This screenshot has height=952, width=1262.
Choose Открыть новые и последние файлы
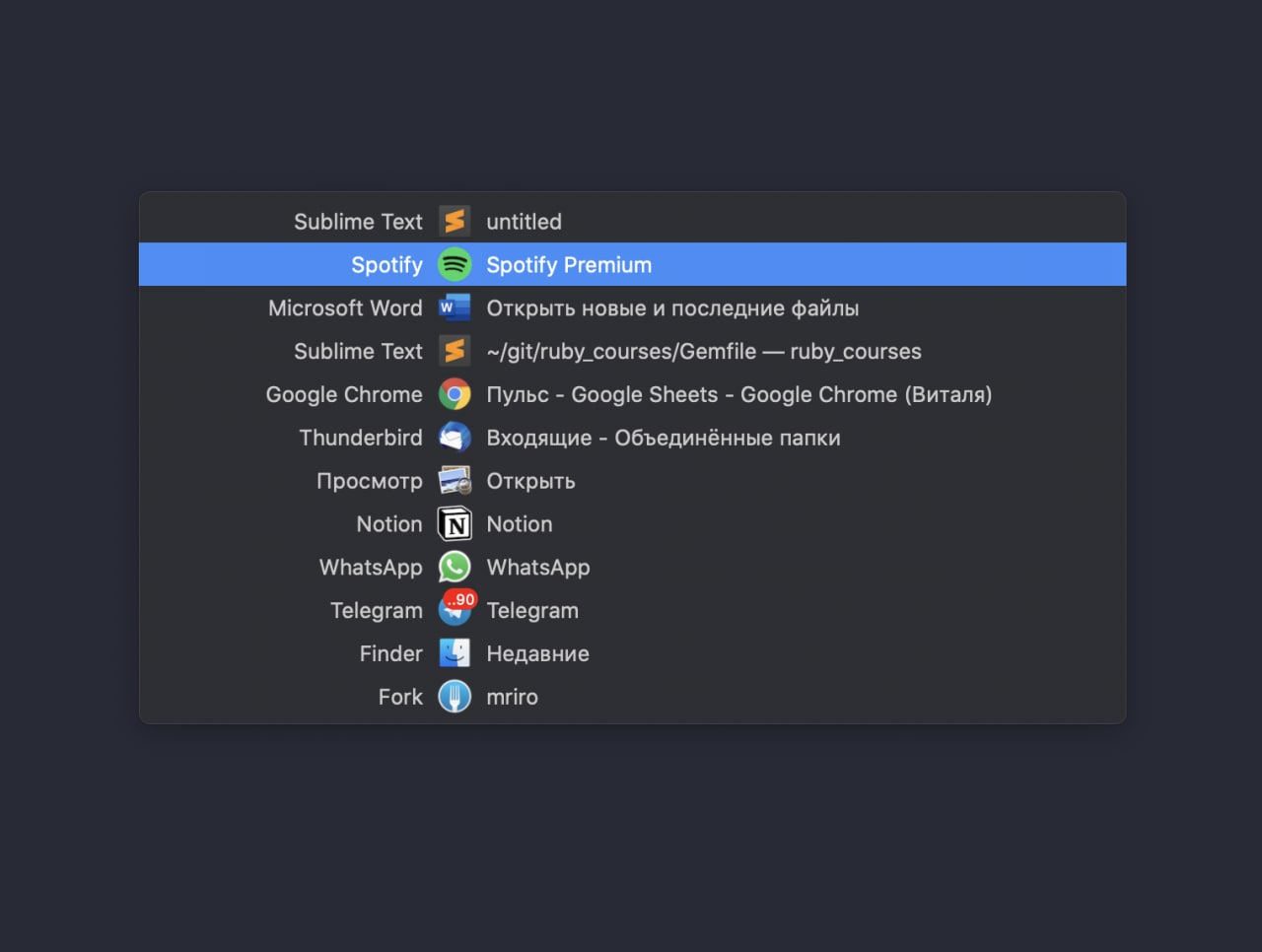click(672, 308)
